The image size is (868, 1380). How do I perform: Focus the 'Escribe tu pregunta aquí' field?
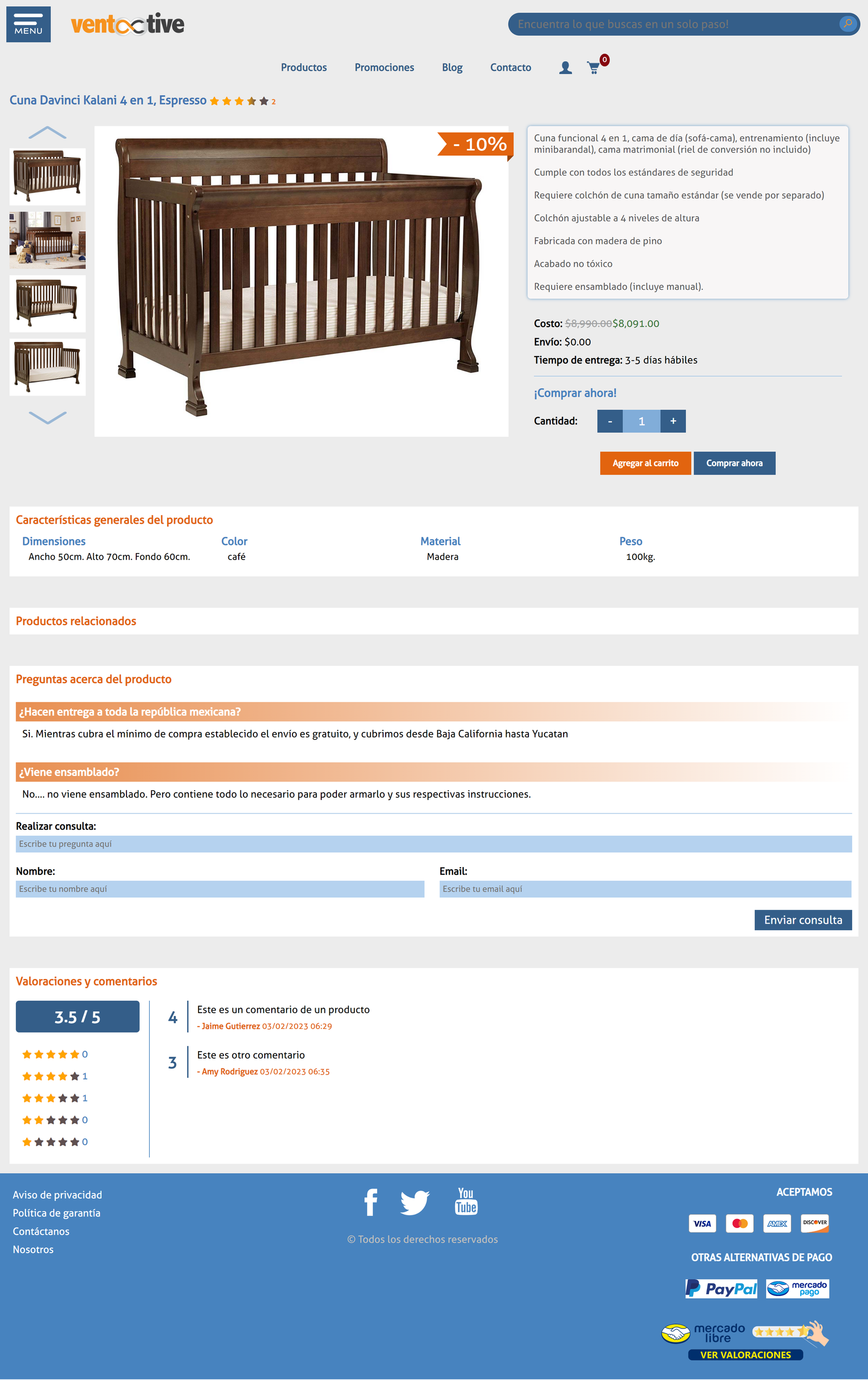(433, 844)
